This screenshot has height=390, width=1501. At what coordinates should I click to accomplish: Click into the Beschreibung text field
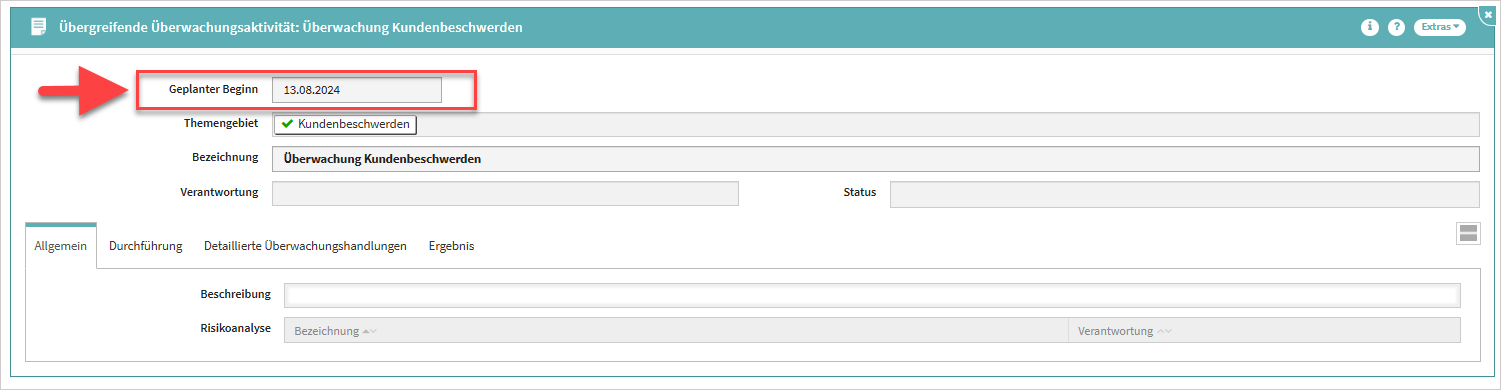872,295
